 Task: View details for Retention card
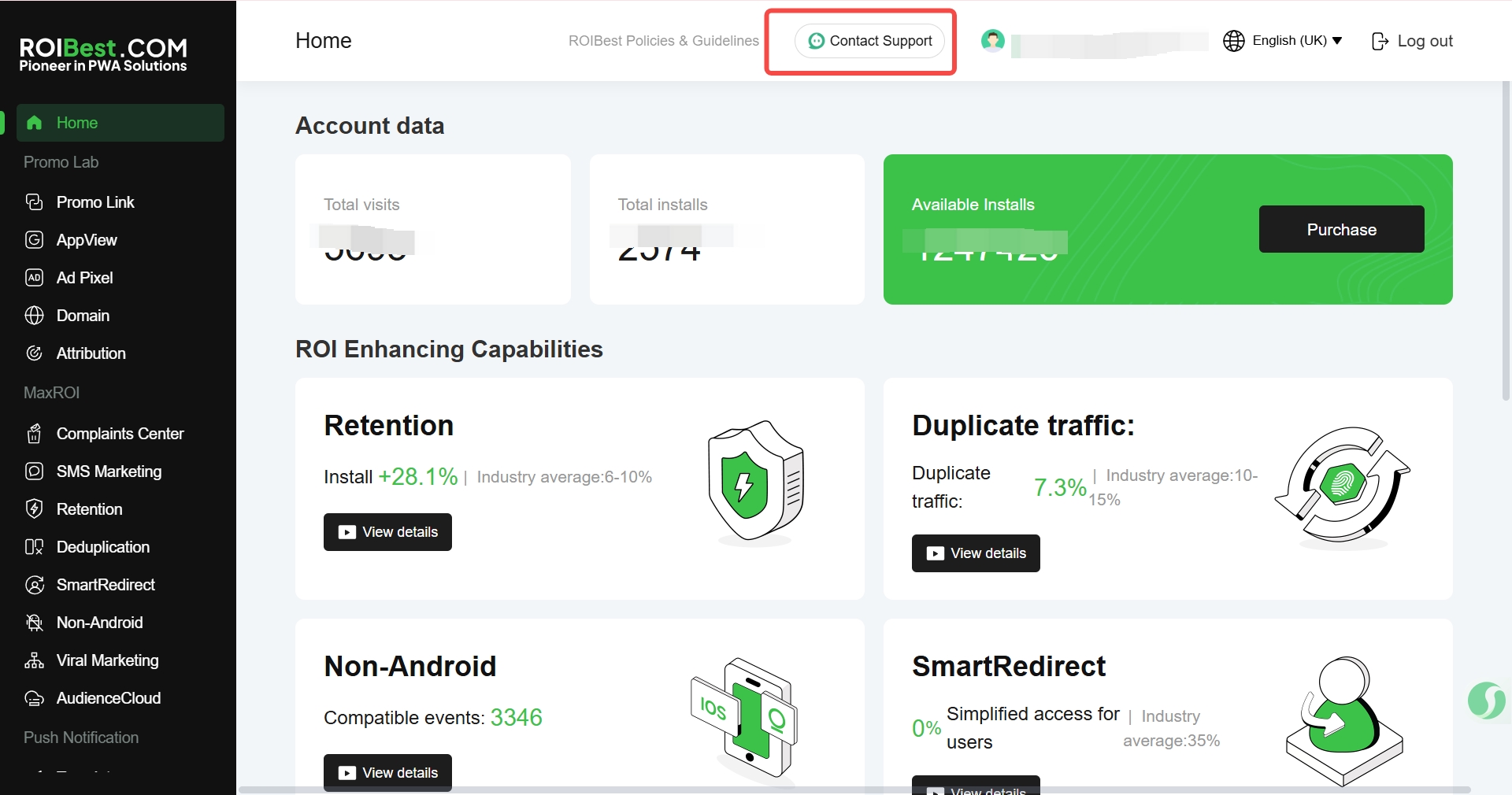(x=387, y=532)
